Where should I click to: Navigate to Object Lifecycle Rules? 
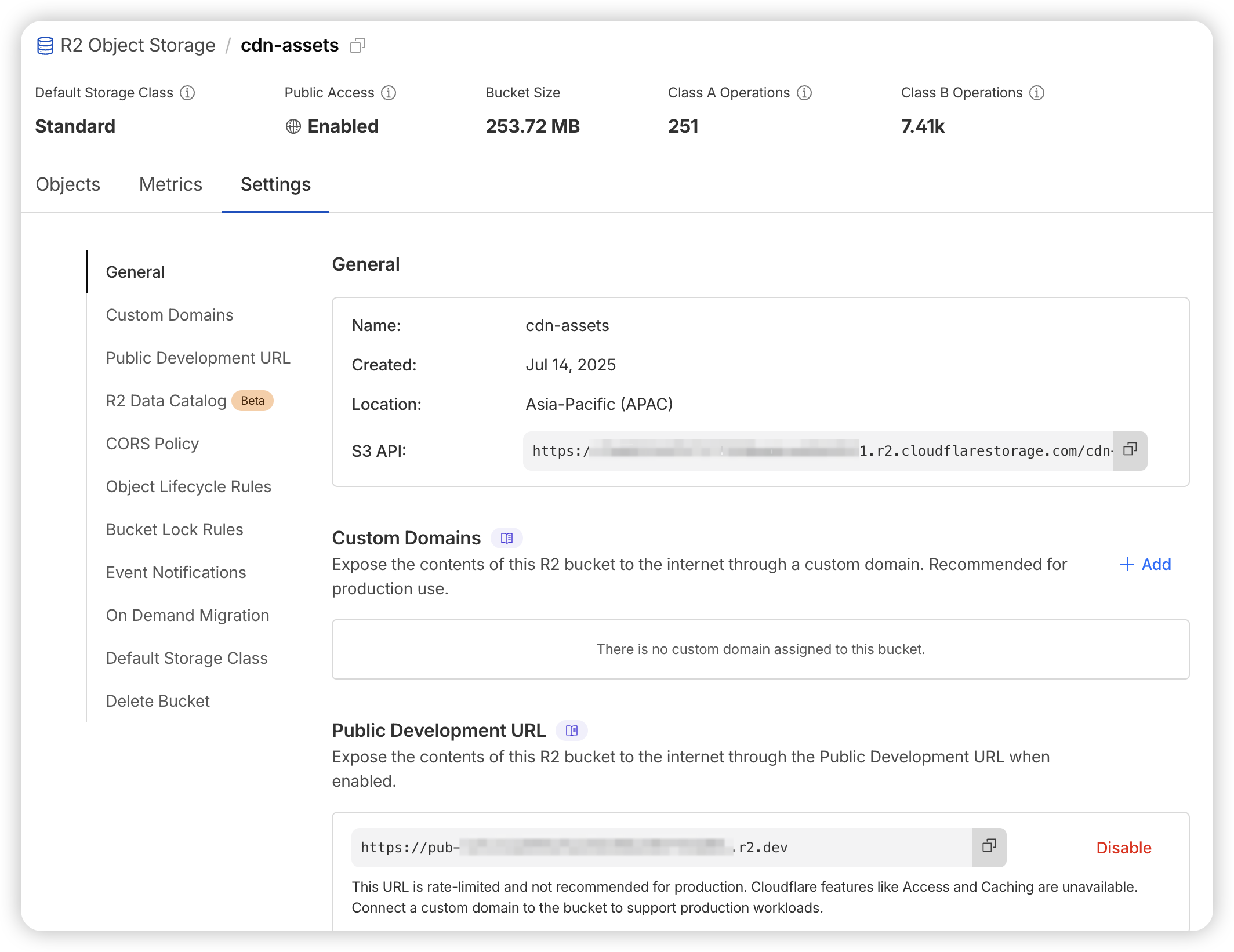[188, 486]
